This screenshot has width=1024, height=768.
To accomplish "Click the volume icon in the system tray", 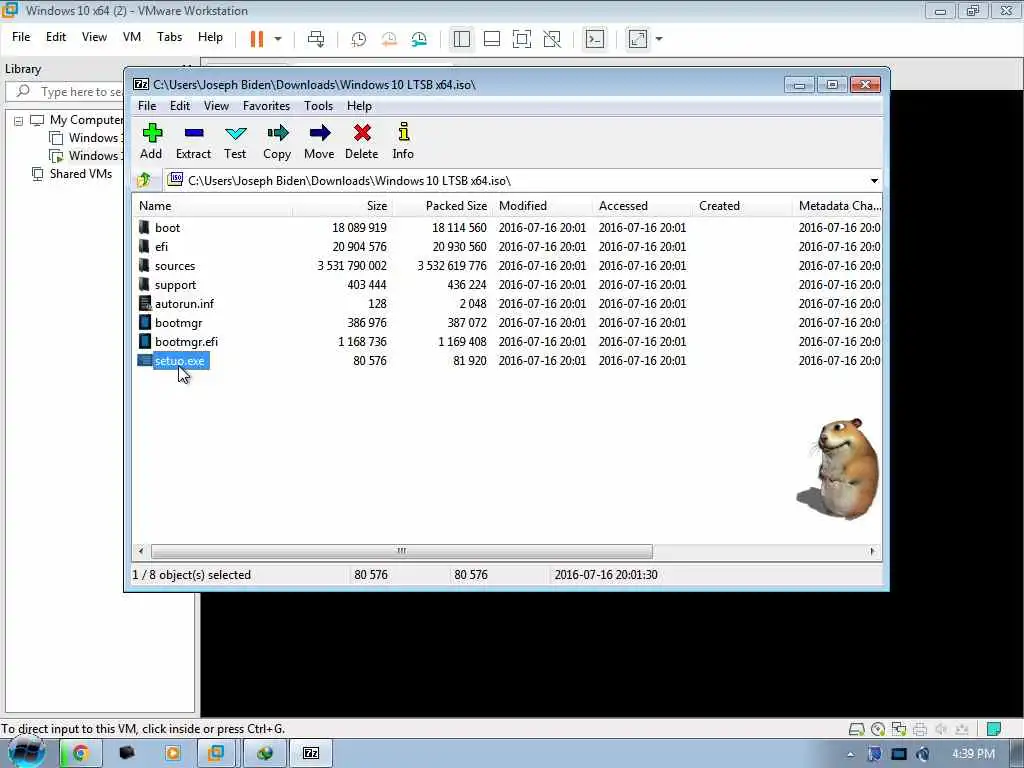I will click(x=923, y=754).
